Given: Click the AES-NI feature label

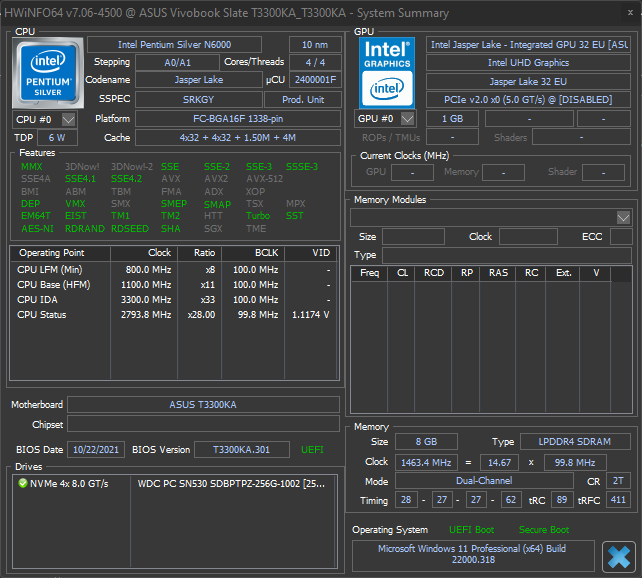Looking at the screenshot, I should (37, 228).
